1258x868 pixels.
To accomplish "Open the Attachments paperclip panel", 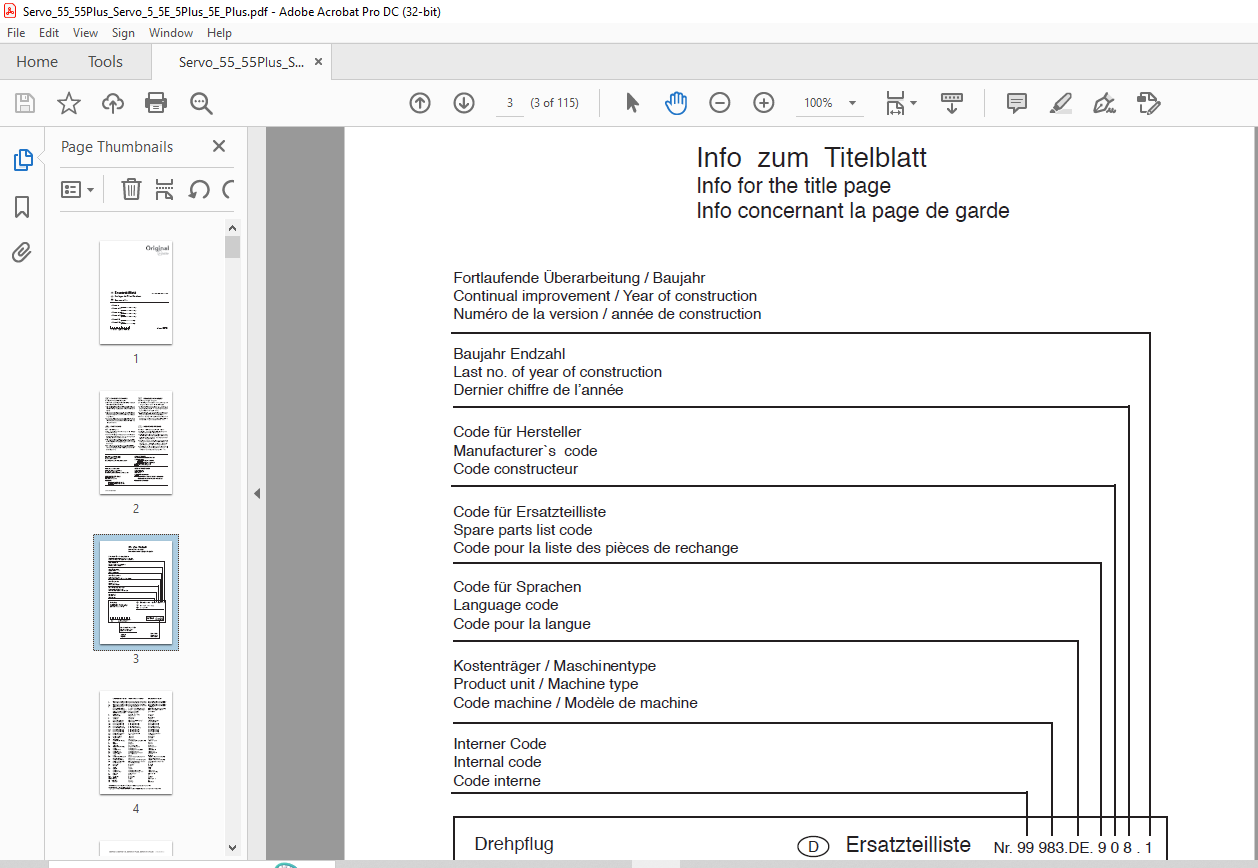I will [22, 252].
